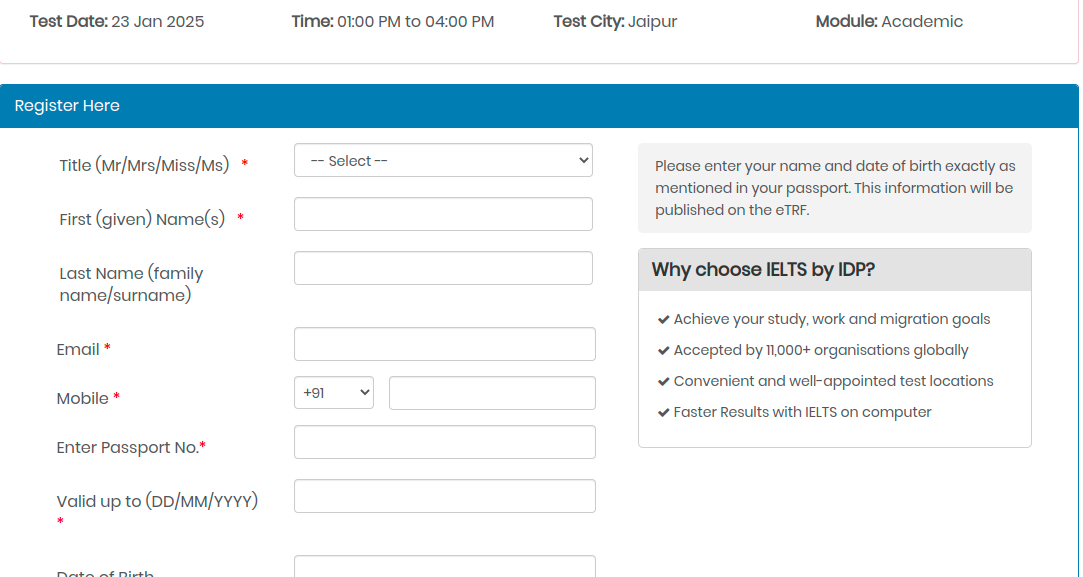
Task: Open the +91 country code dropdown
Action: click(x=333, y=392)
